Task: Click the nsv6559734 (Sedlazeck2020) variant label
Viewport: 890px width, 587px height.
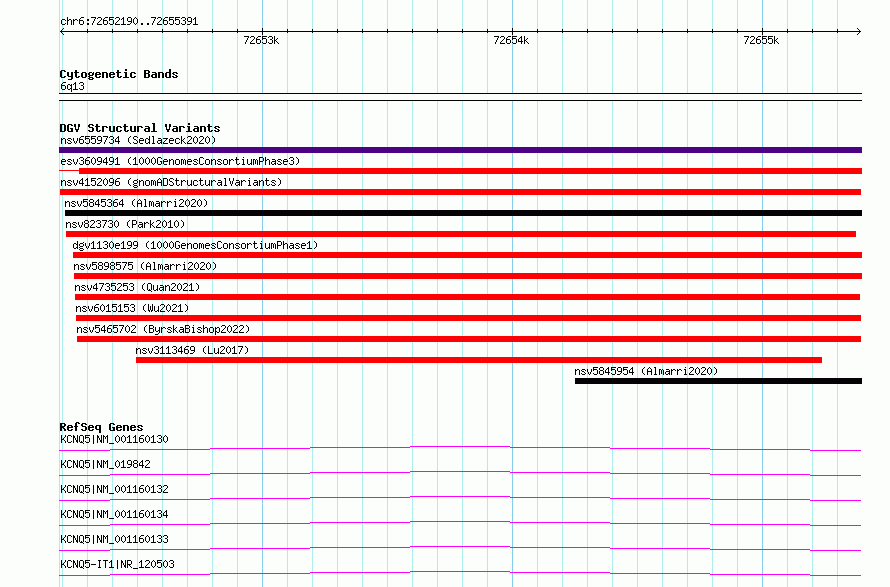Action: [x=138, y=140]
